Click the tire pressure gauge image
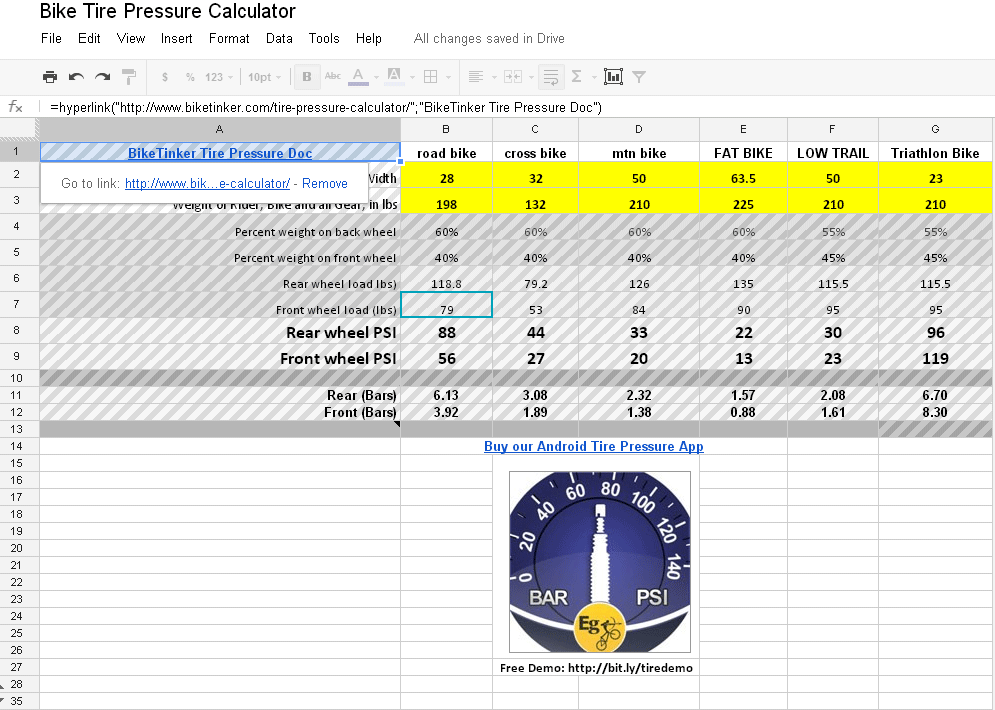Viewport: 995px width, 710px height. tap(600, 562)
